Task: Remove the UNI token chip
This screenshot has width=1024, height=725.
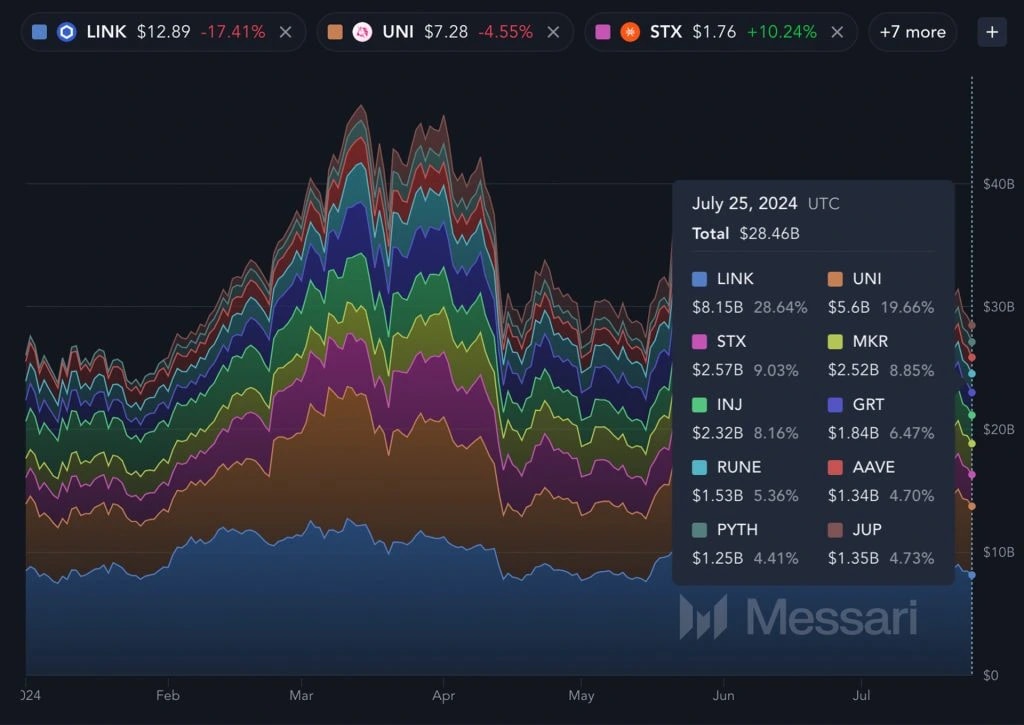Action: [553, 31]
